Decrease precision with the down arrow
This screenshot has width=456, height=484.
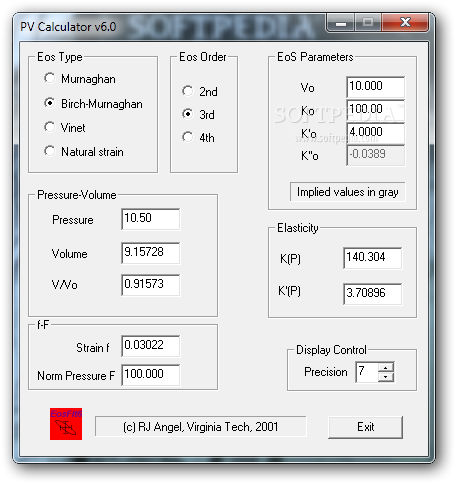coord(386,377)
